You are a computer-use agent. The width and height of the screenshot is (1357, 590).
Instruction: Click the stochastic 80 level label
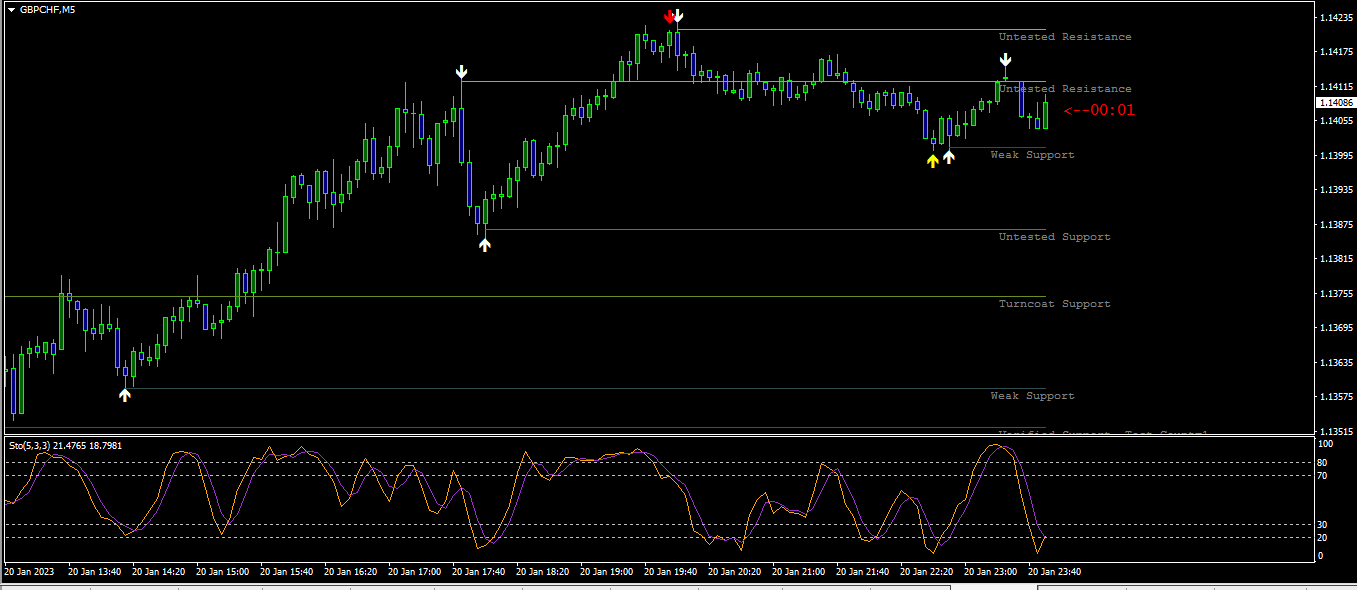[x=1323, y=463]
